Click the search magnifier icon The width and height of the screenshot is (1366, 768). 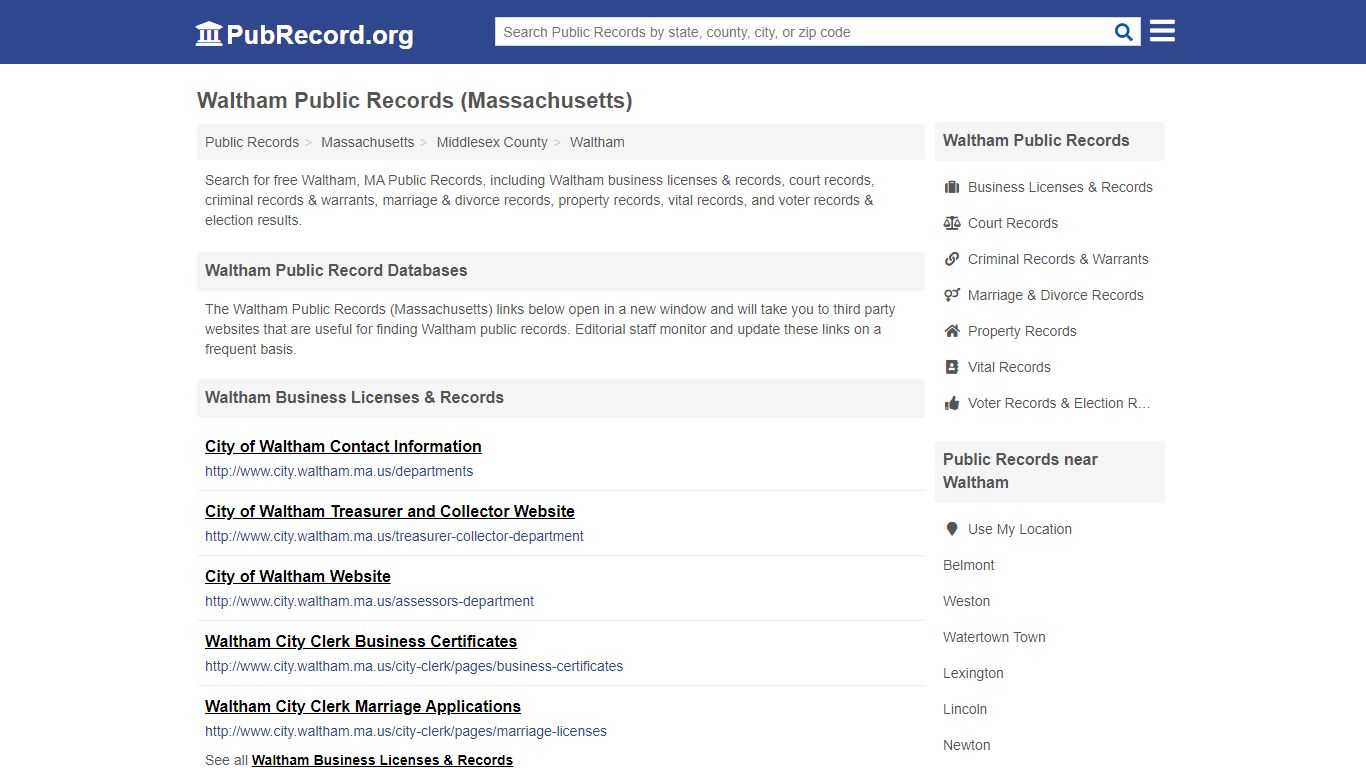coord(1124,32)
